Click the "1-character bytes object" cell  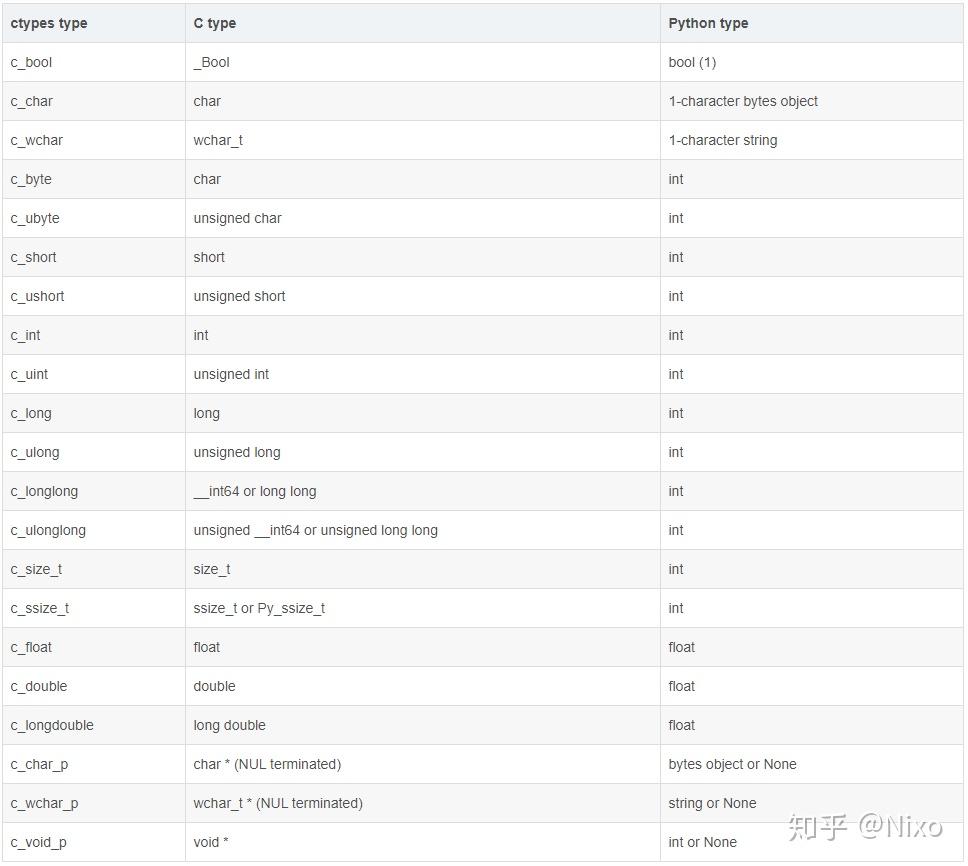[743, 101]
